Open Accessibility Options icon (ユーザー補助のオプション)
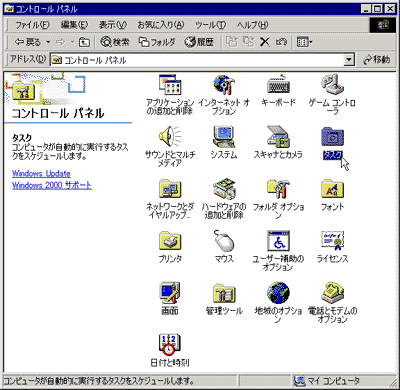The image size is (400, 390). pyautogui.click(x=278, y=241)
